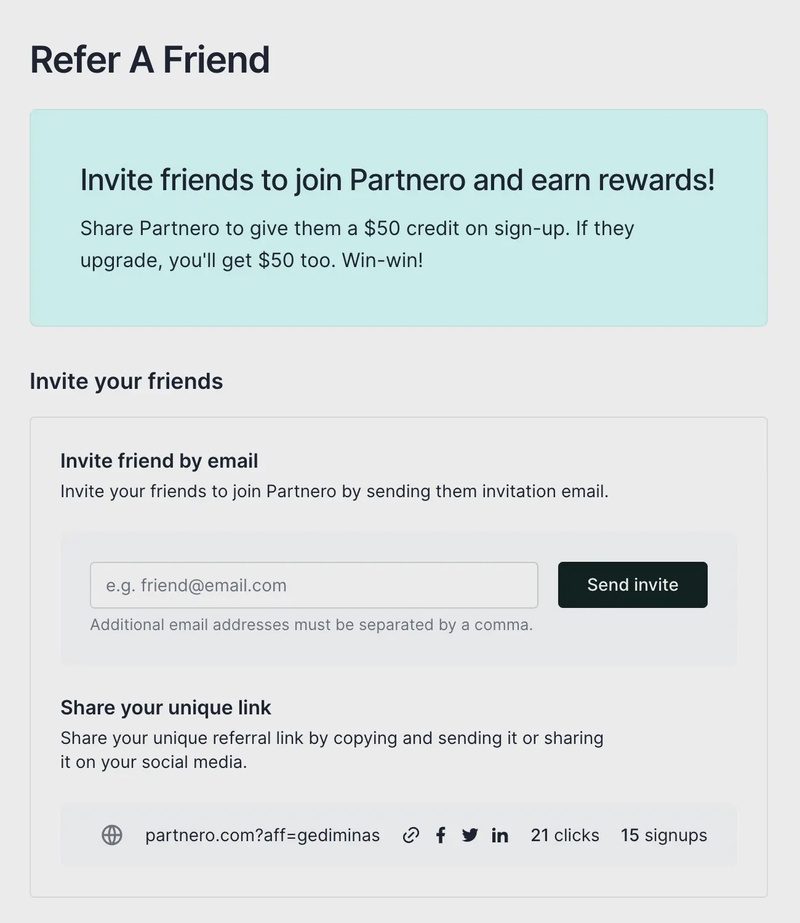Click the Invite your friends section heading
The width and height of the screenshot is (800, 923).
coord(125,381)
